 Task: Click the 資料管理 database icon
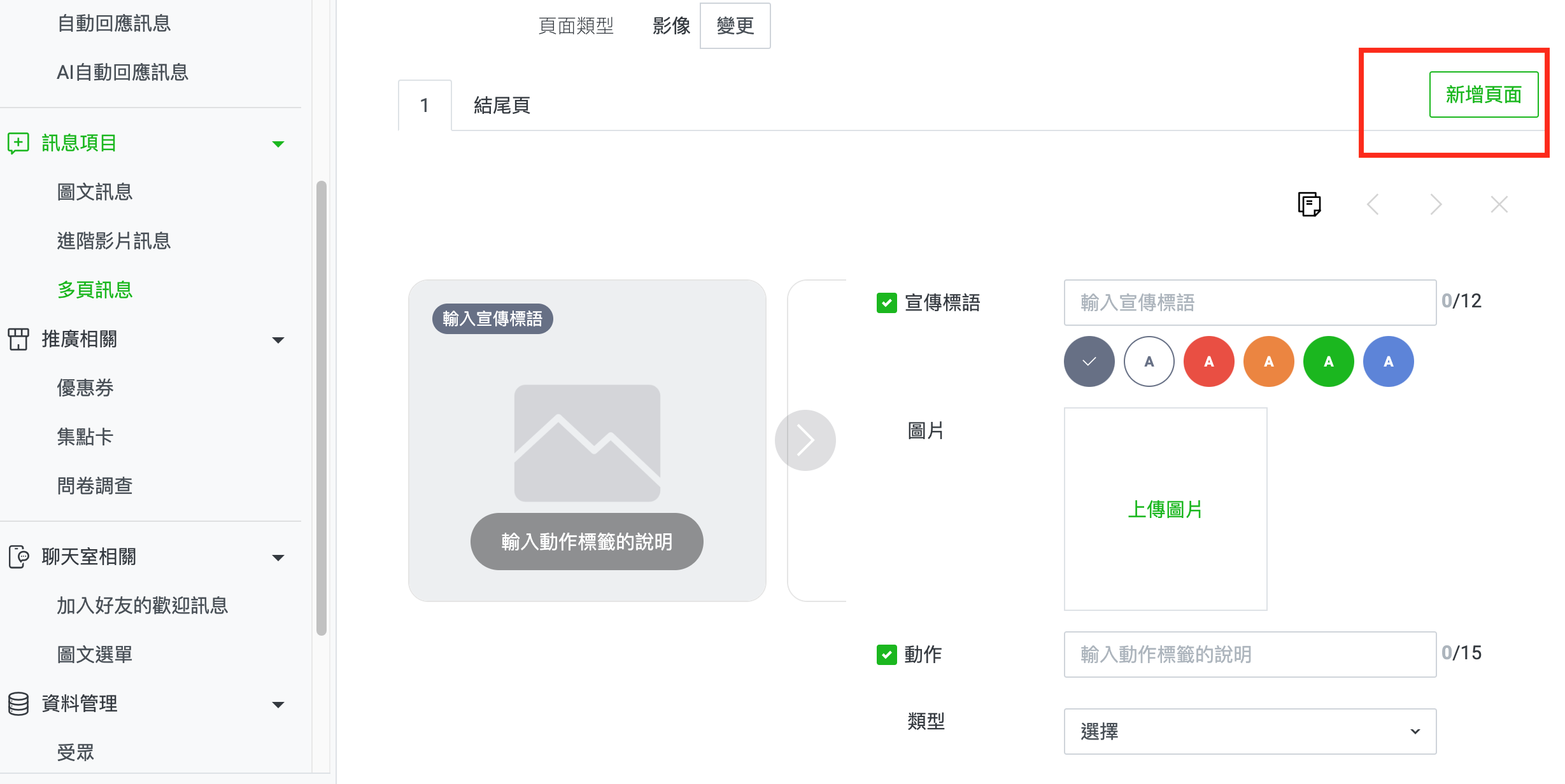(18, 704)
